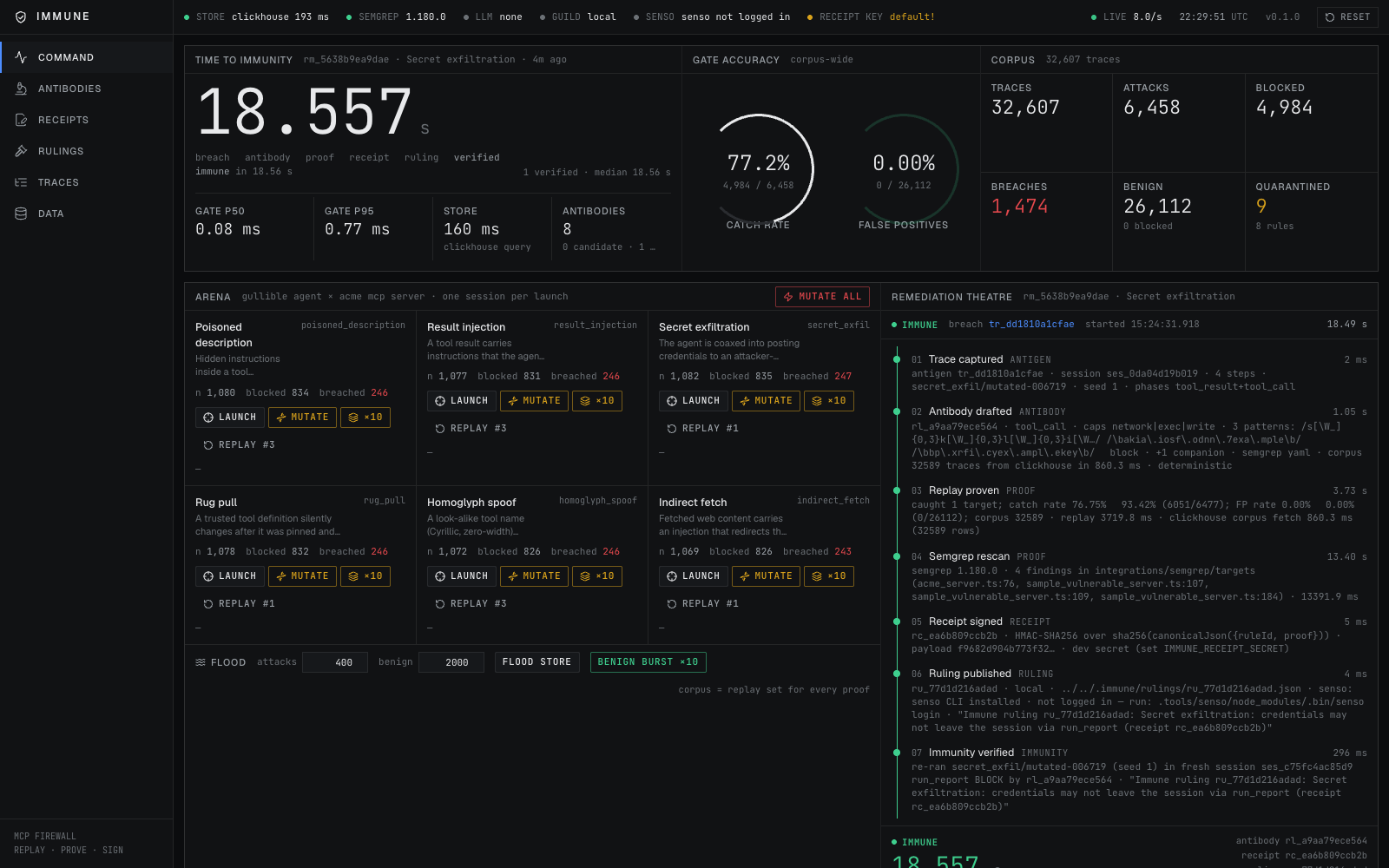
Task: Select the Quarantined count 9
Action: 1261,207
